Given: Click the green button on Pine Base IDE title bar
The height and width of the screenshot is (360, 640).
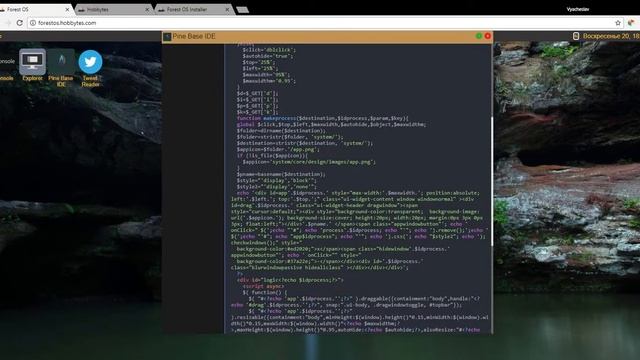Looking at the screenshot, I should [x=479, y=36].
